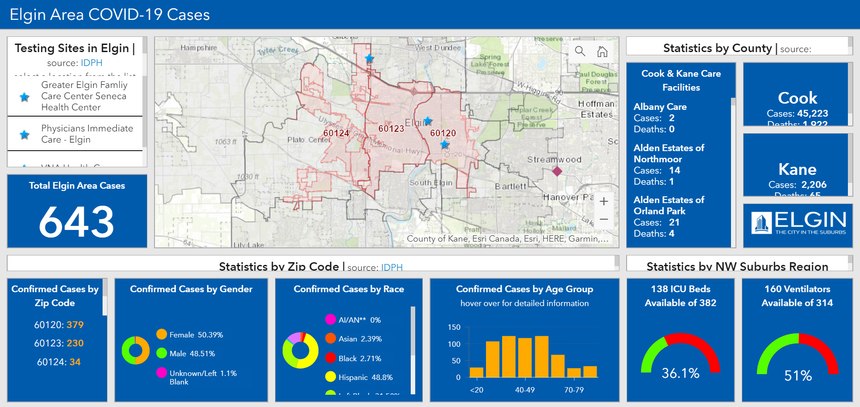This screenshot has height=407, width=860.
Task: Click the Elgin city logo
Action: click(796, 224)
